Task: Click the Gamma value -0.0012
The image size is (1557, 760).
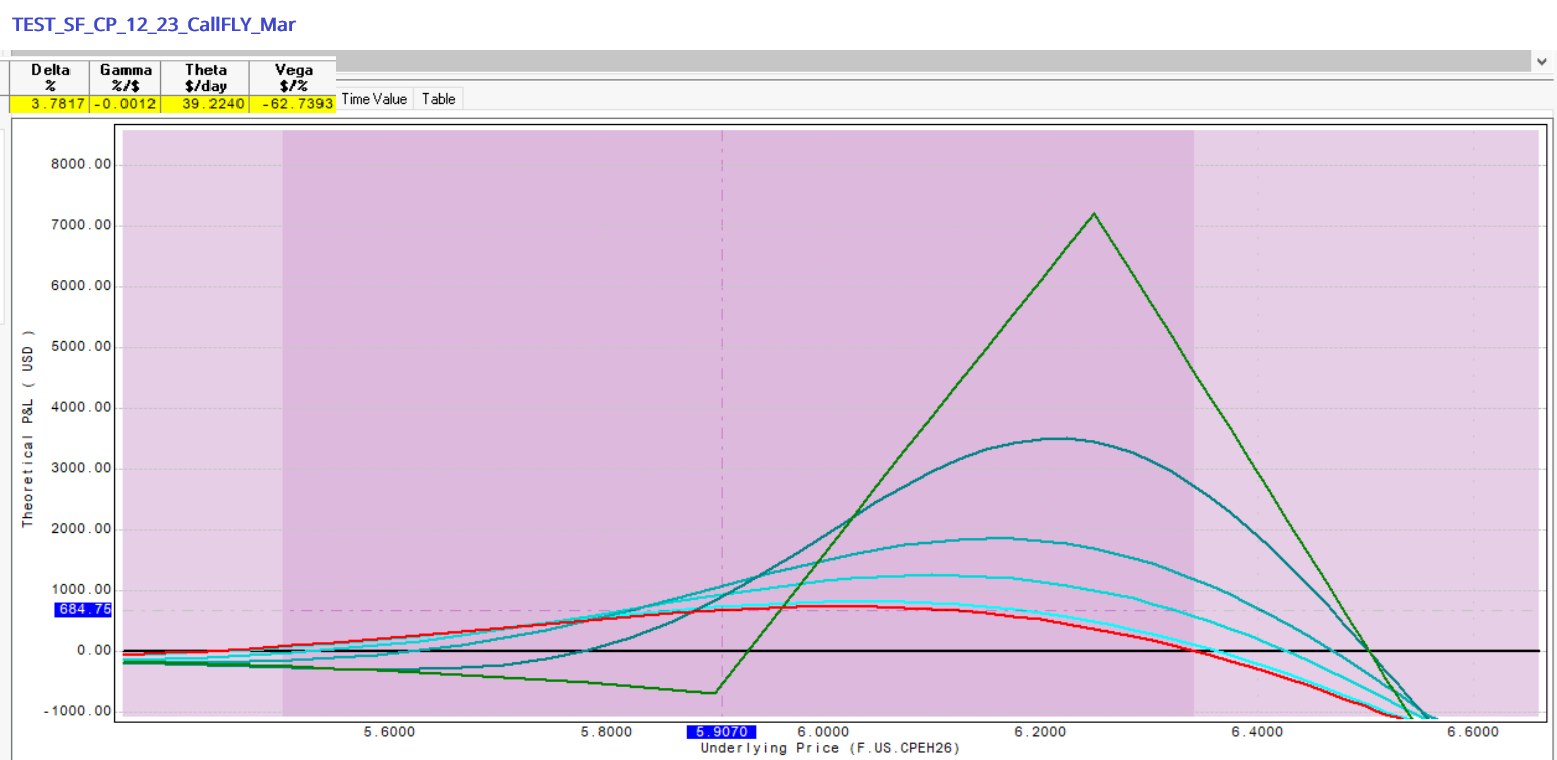Action: pos(126,103)
